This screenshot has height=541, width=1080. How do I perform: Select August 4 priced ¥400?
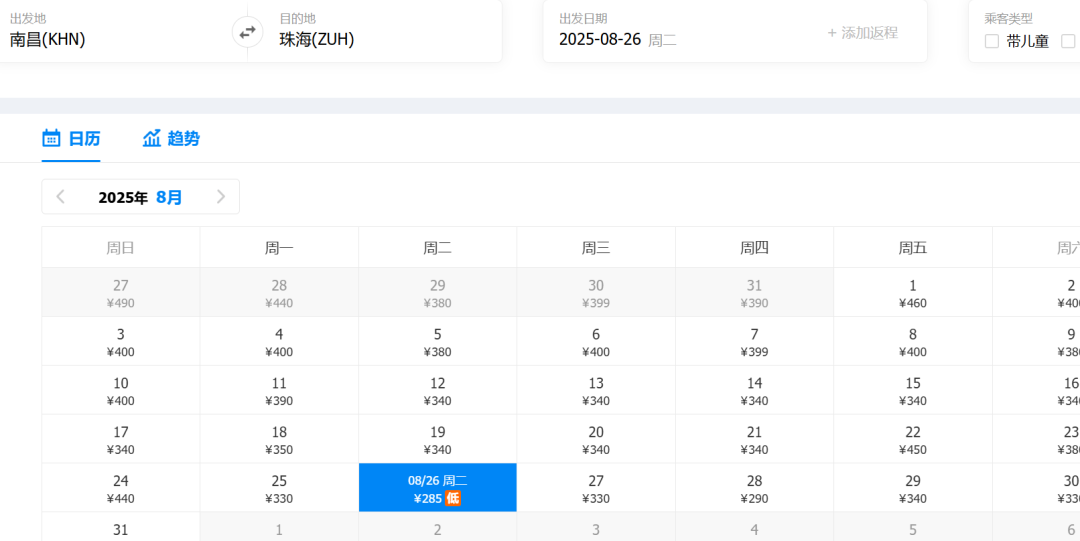pyautogui.click(x=279, y=342)
